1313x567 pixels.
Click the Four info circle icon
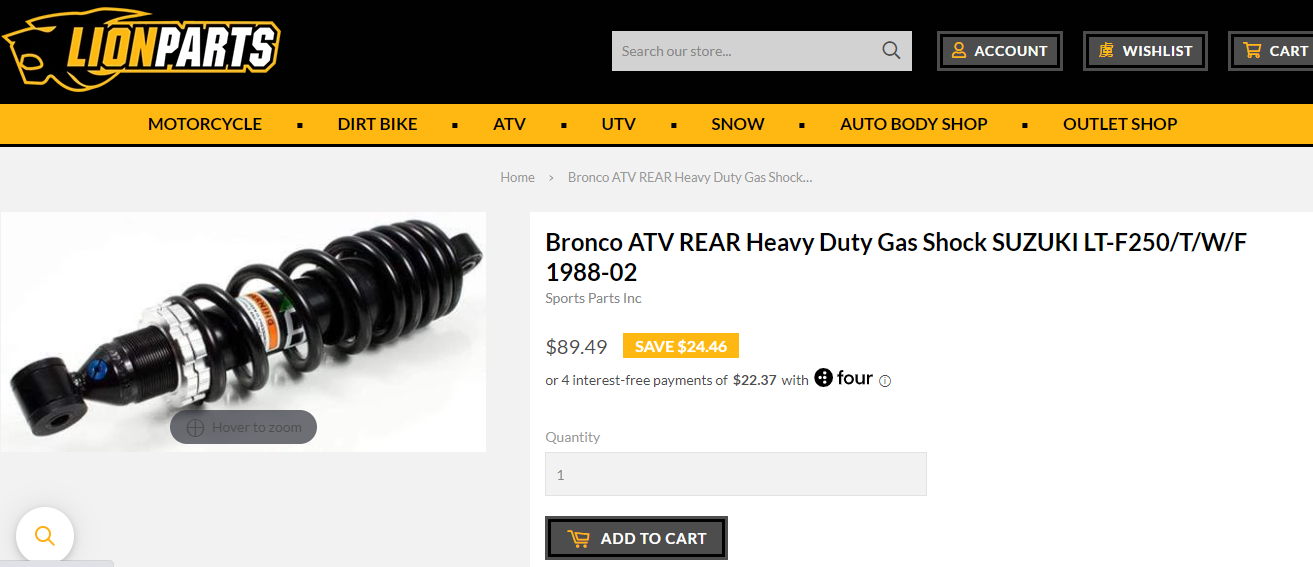point(885,381)
